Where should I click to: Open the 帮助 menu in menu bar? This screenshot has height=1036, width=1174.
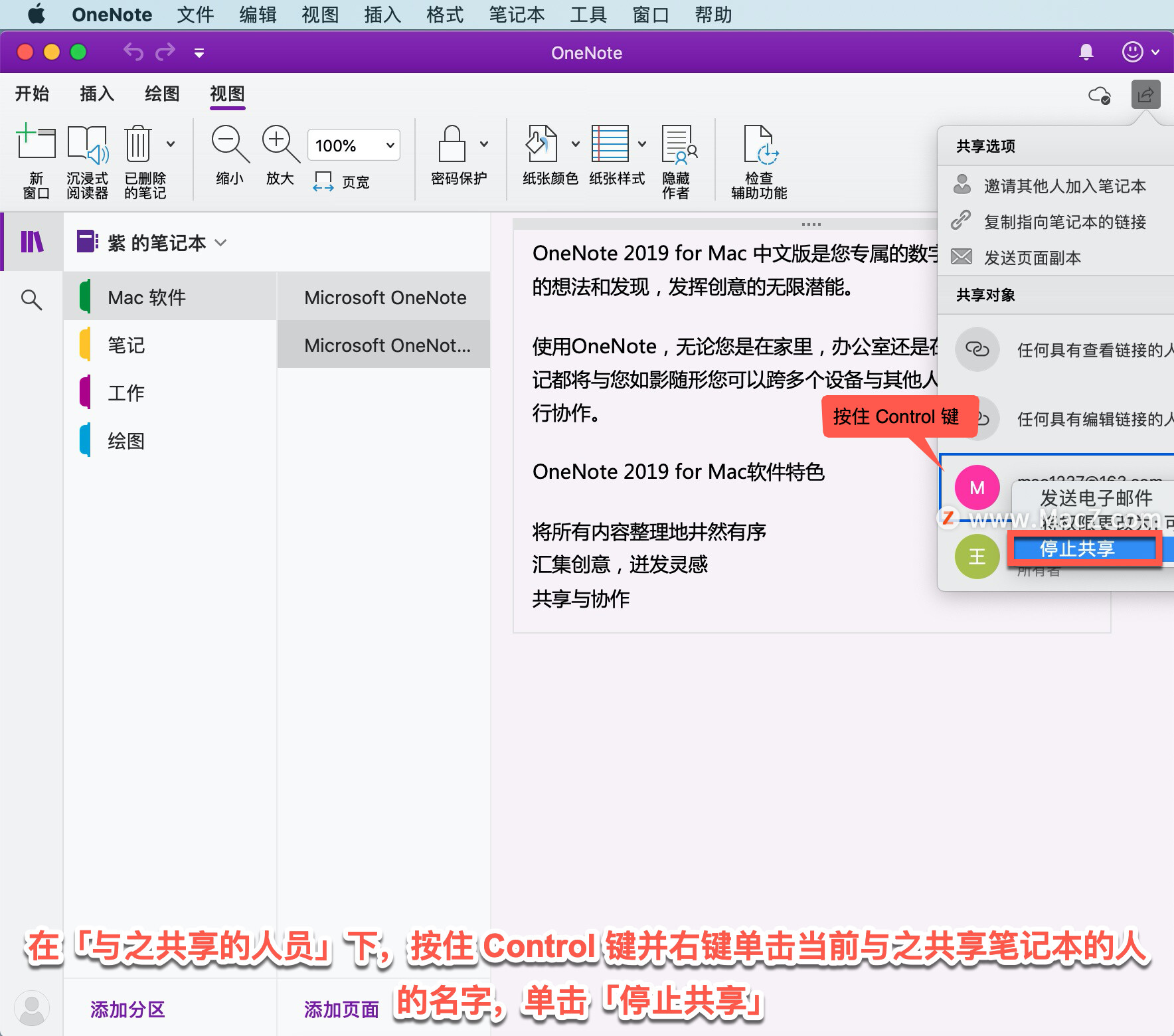(713, 14)
